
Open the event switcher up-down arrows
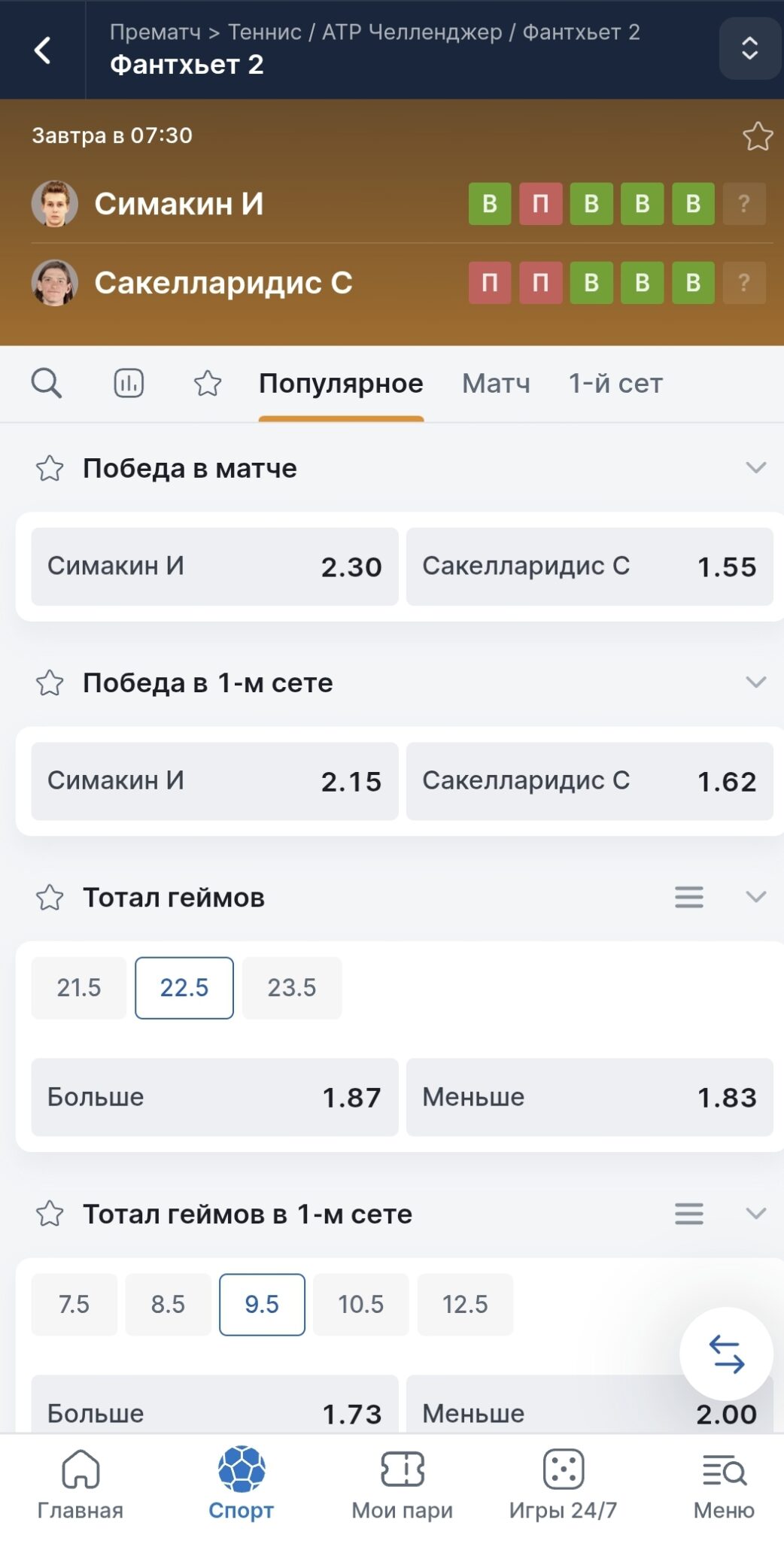pyautogui.click(x=749, y=49)
